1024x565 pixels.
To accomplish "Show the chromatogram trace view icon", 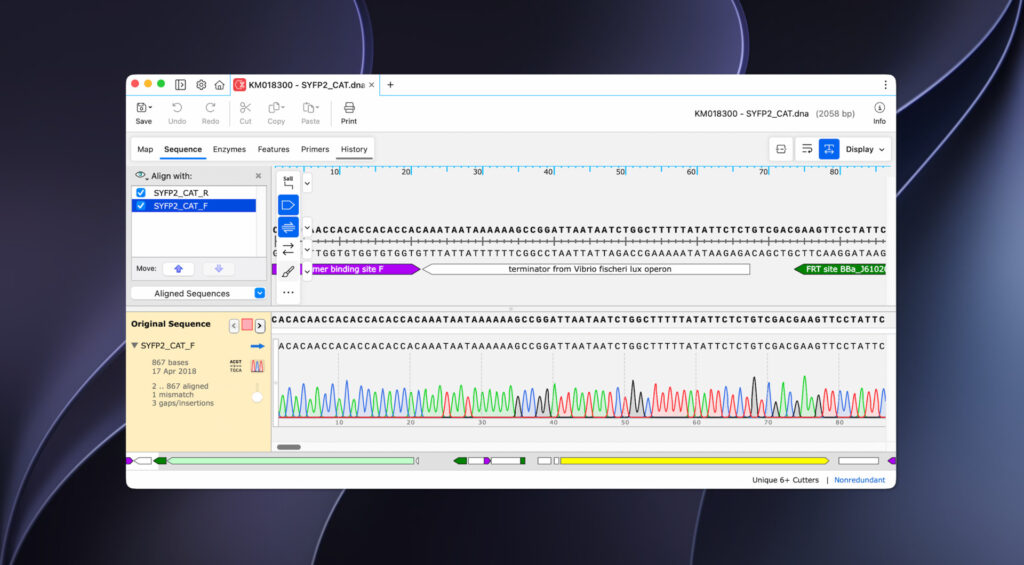I will pyautogui.click(x=257, y=366).
